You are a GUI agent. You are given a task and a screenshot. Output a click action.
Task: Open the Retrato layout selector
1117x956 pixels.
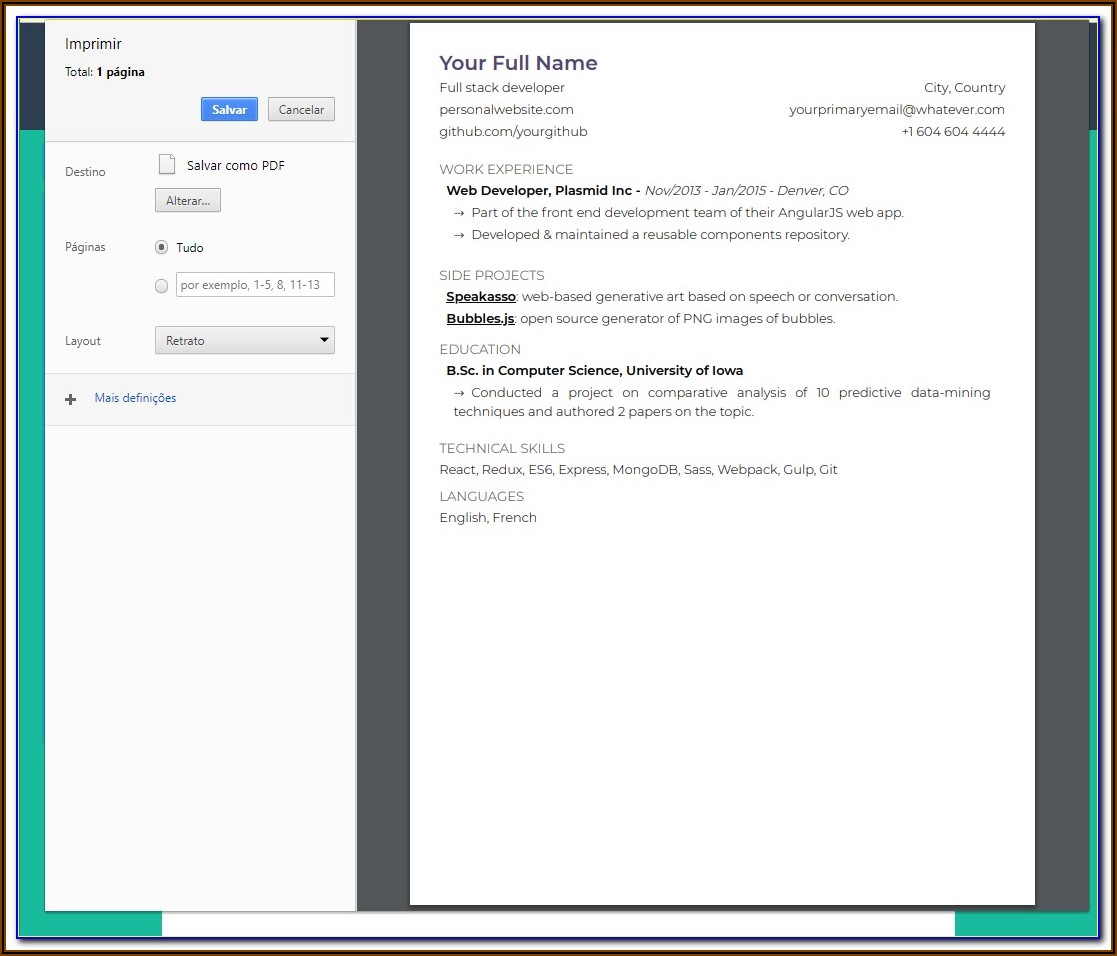[244, 340]
